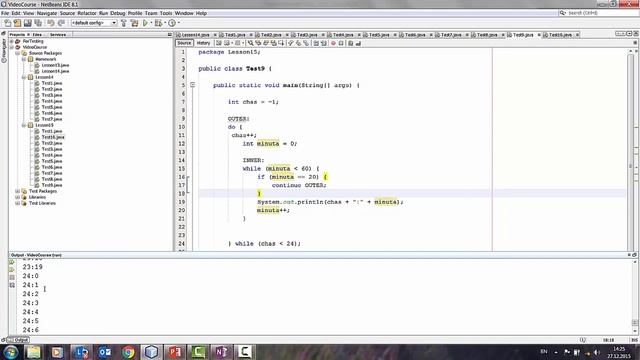Open Output panel settings icon
Screen dimensions: 640x360
click(x=12, y=285)
